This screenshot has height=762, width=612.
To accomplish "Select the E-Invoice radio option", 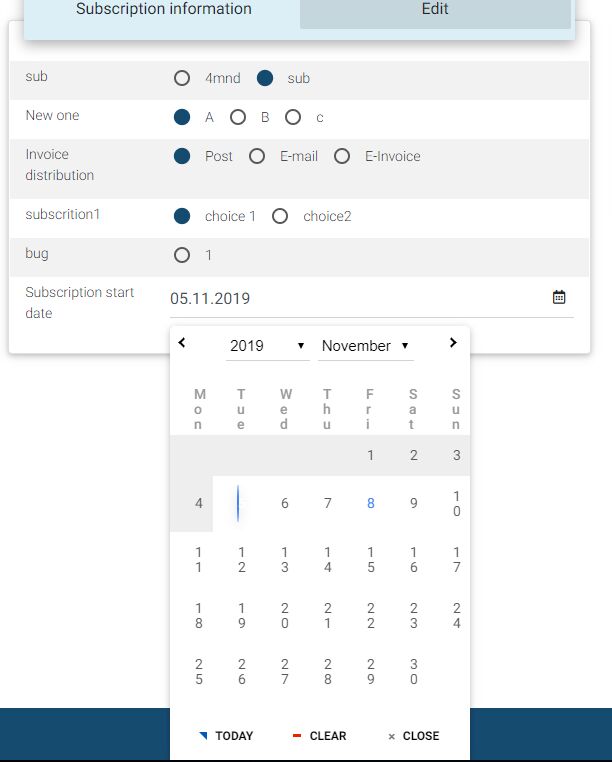I will click(342, 156).
